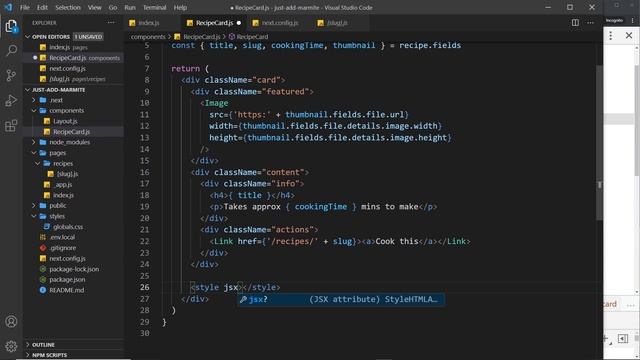Open the Manage gear icon
This screenshot has width=640, height=360.
[x=11, y=346]
